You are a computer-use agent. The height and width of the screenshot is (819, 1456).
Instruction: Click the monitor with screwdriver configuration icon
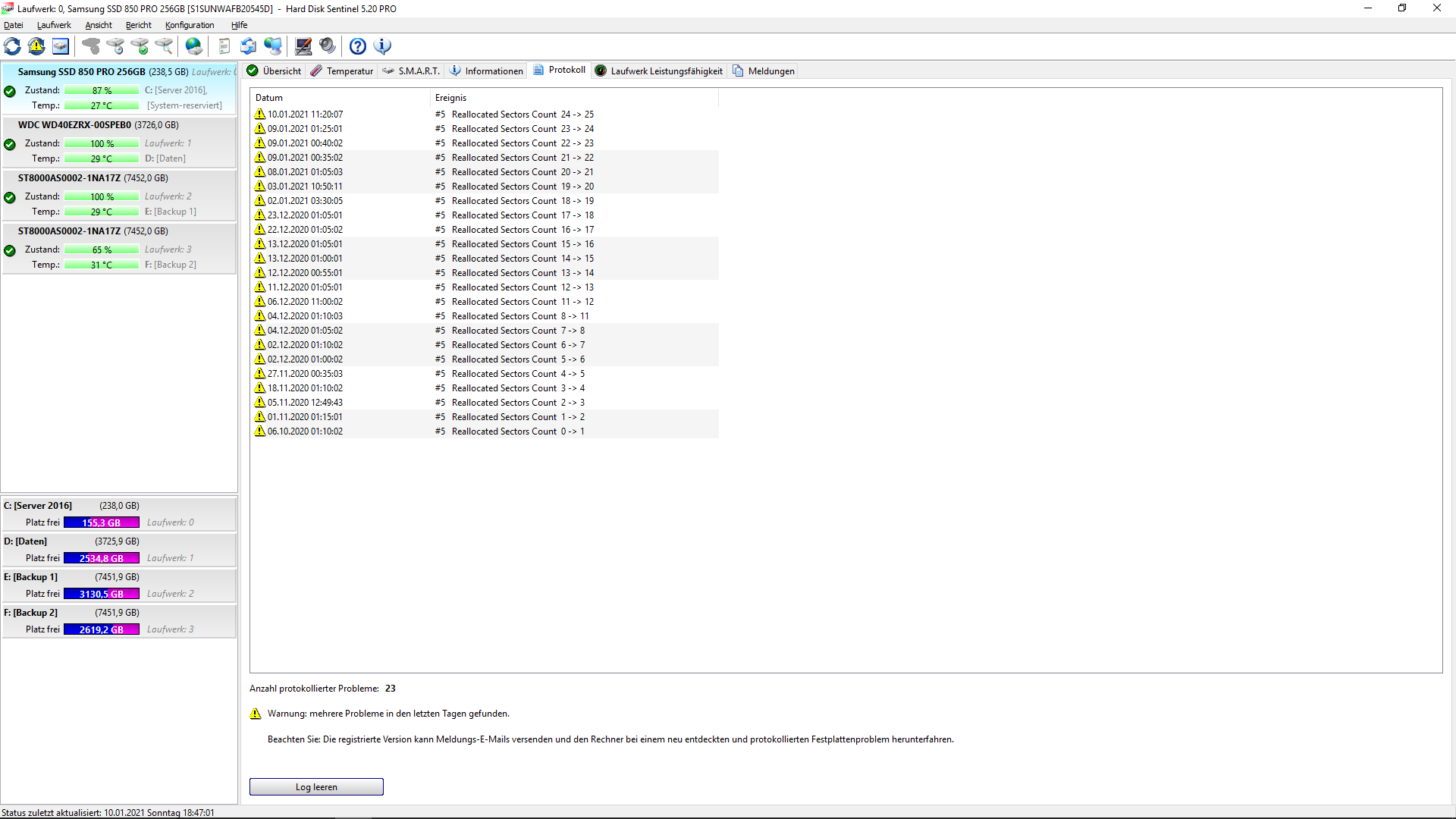(x=303, y=46)
